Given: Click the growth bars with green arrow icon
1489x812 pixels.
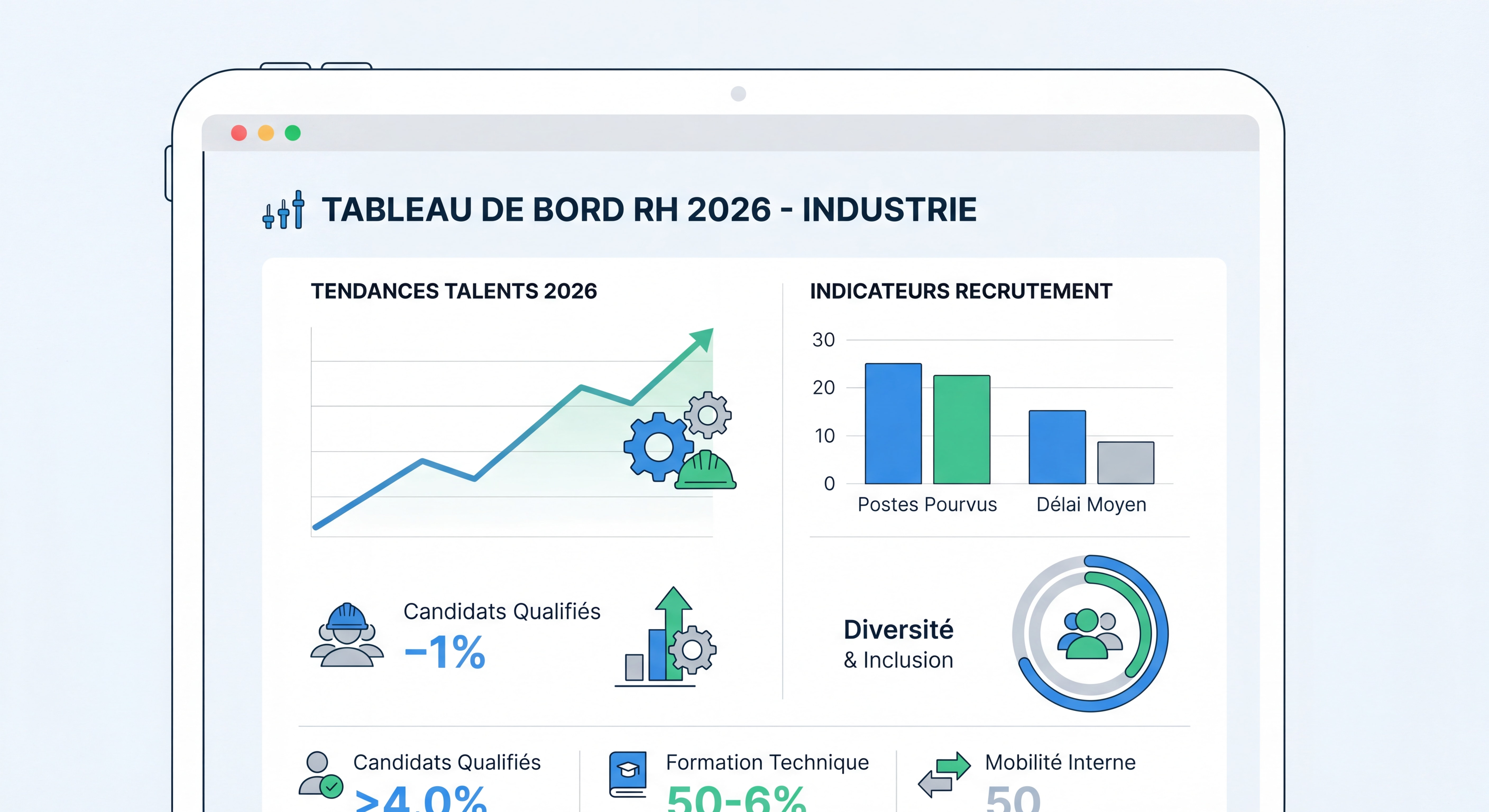Looking at the screenshot, I should coord(665,636).
